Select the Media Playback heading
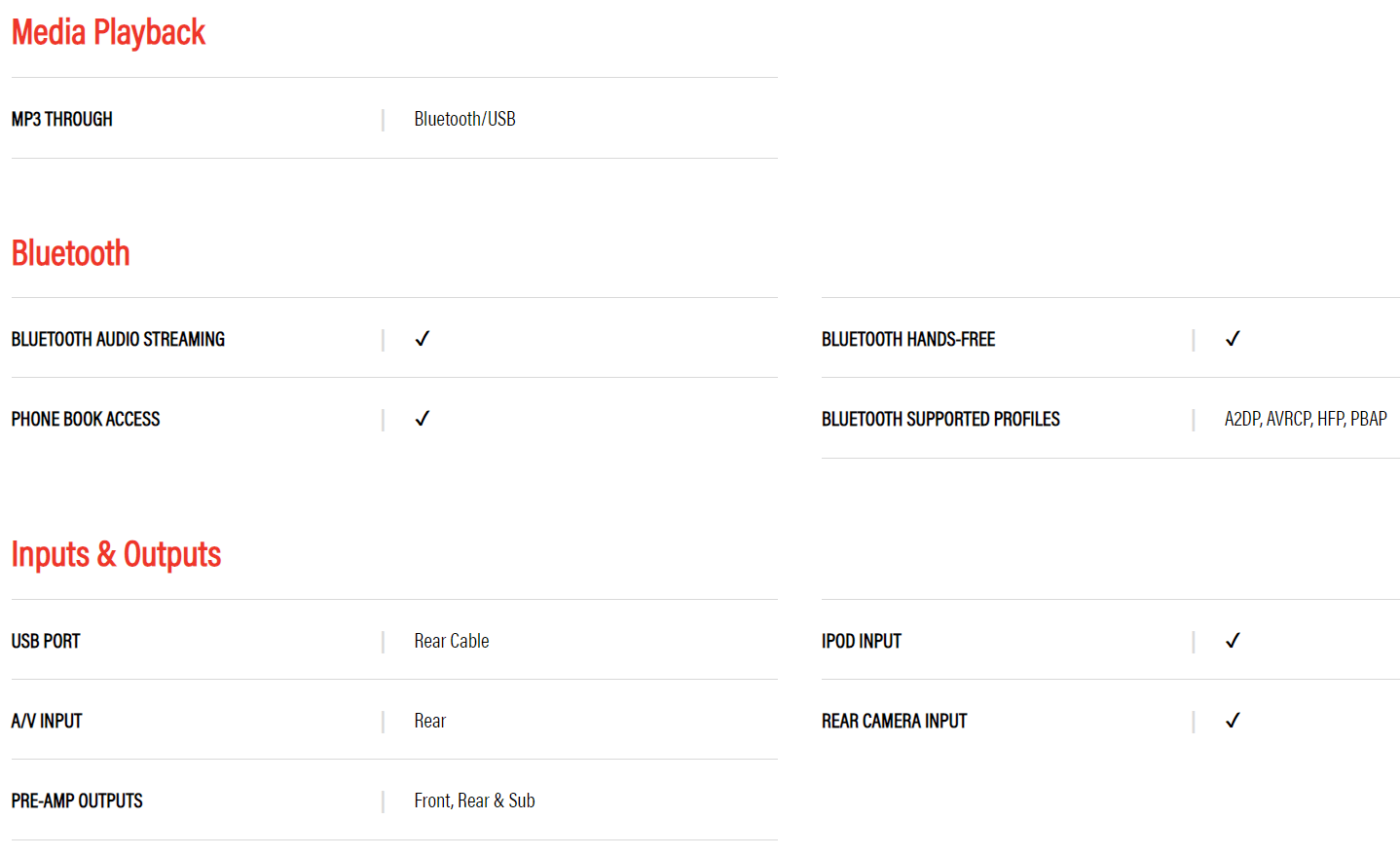The height and width of the screenshot is (857, 1400). [x=108, y=33]
